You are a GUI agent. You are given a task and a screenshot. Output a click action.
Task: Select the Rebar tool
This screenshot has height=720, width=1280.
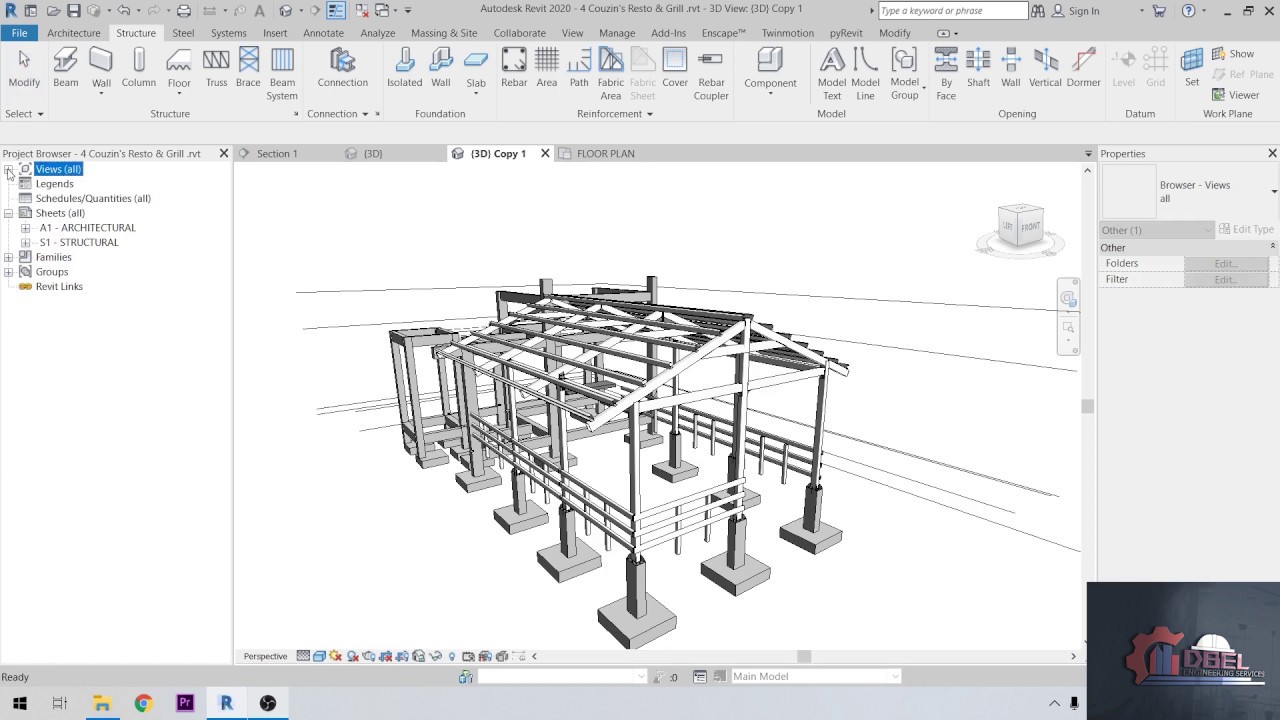click(x=514, y=68)
